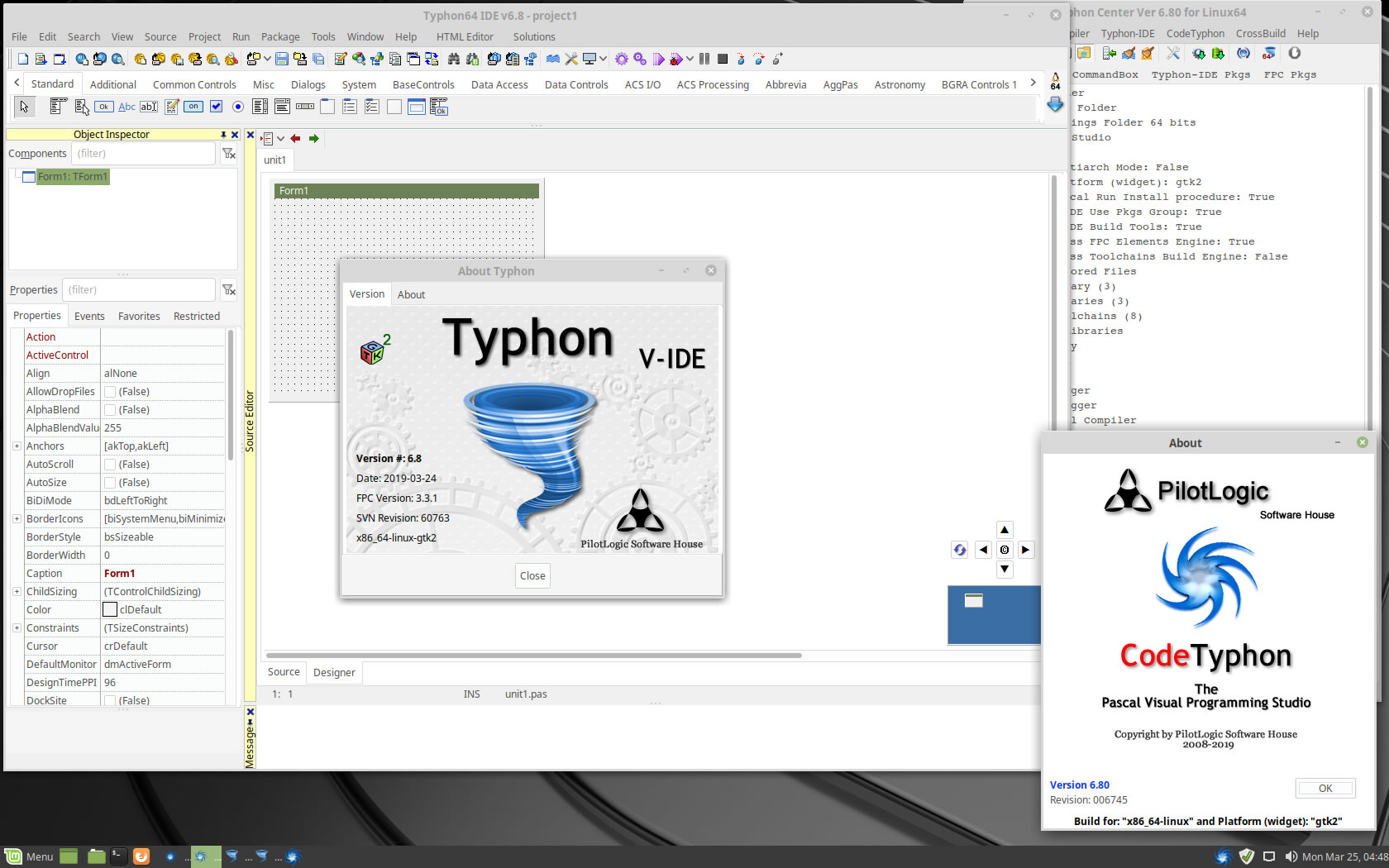1389x868 pixels.
Task: Click the Object Inspector properties scrollbar
Action: pyautogui.click(x=230, y=395)
